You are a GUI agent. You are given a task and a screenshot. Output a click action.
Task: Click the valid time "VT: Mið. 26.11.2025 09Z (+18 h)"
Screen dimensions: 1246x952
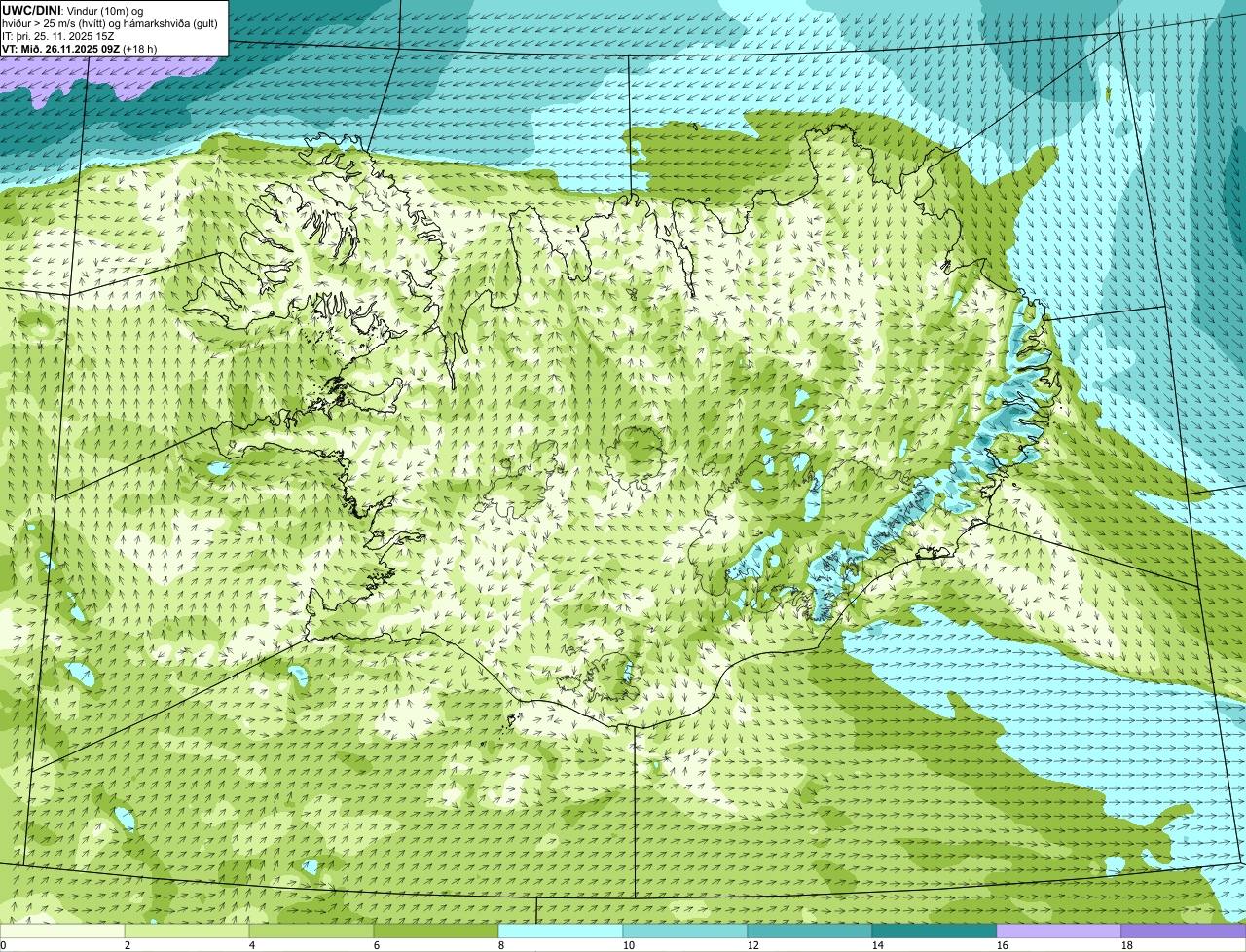pyautogui.click(x=80, y=49)
